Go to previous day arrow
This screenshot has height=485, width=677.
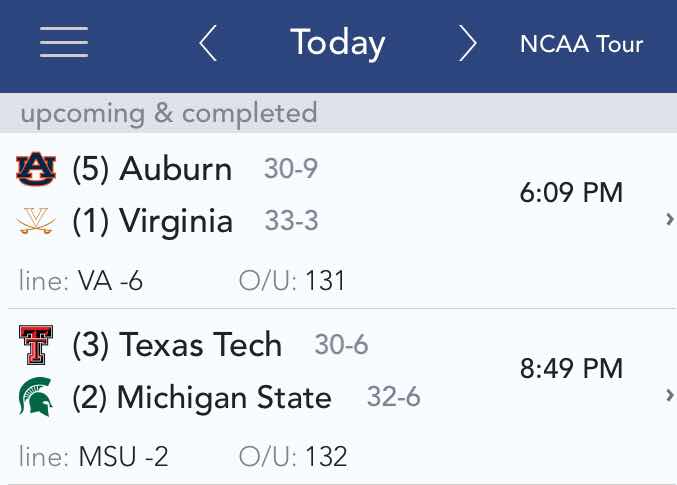(208, 43)
